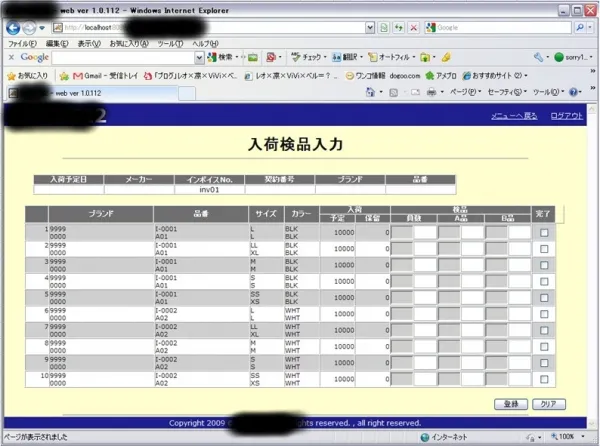Click the Refresh page icon
Screen dimensions: 600x446
point(399,28)
